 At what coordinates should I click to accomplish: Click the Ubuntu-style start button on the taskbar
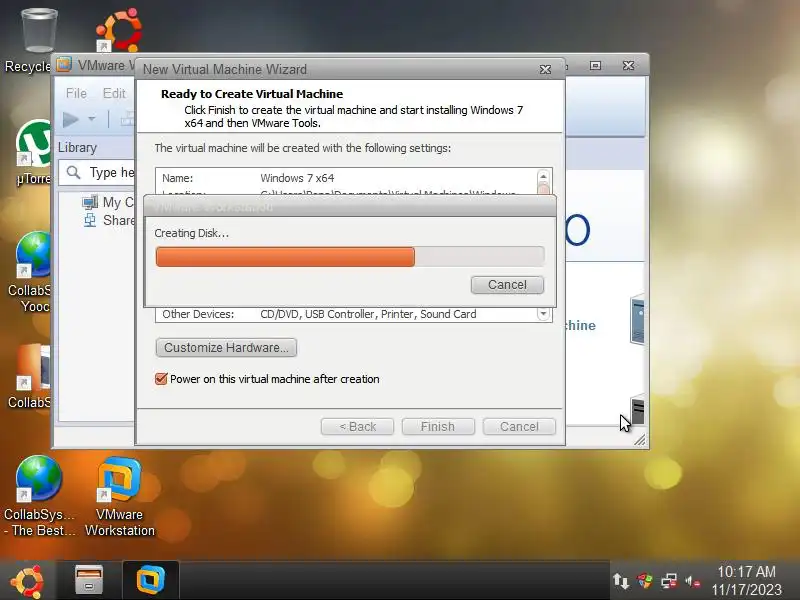[x=27, y=581]
